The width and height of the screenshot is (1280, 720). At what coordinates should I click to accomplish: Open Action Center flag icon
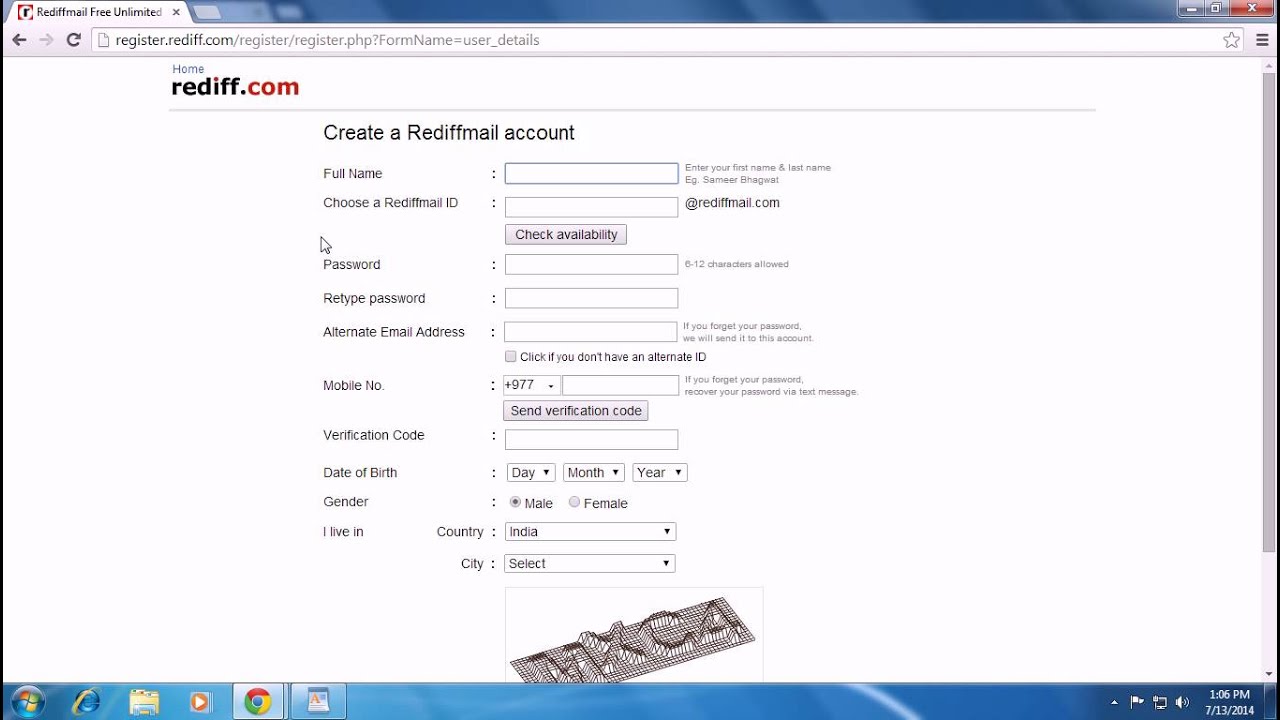pyautogui.click(x=1137, y=702)
